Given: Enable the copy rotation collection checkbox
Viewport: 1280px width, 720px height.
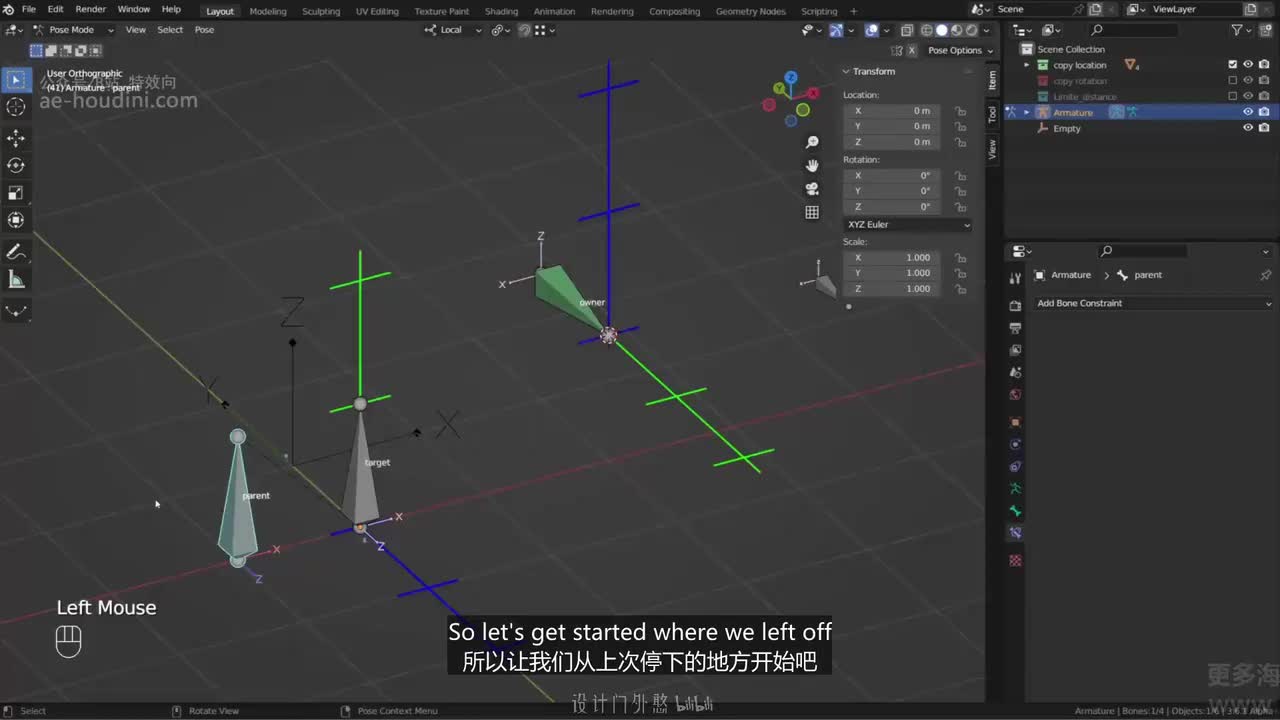Looking at the screenshot, I should point(1233,81).
